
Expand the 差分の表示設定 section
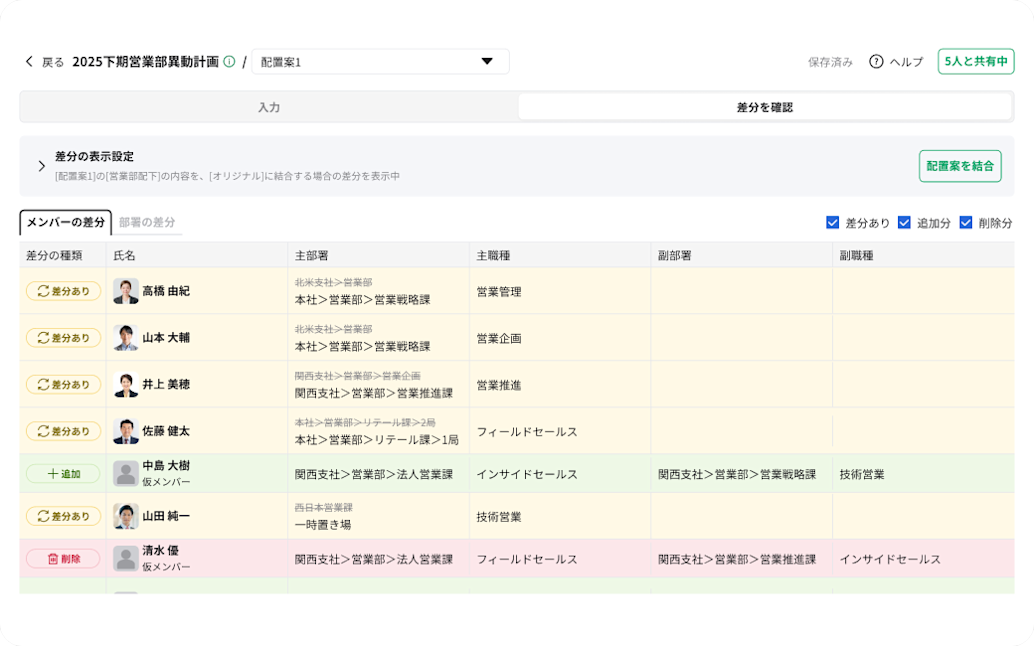point(40,165)
